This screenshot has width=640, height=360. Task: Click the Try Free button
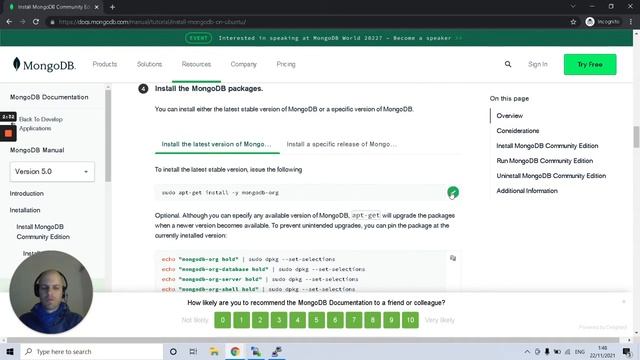coord(590,64)
